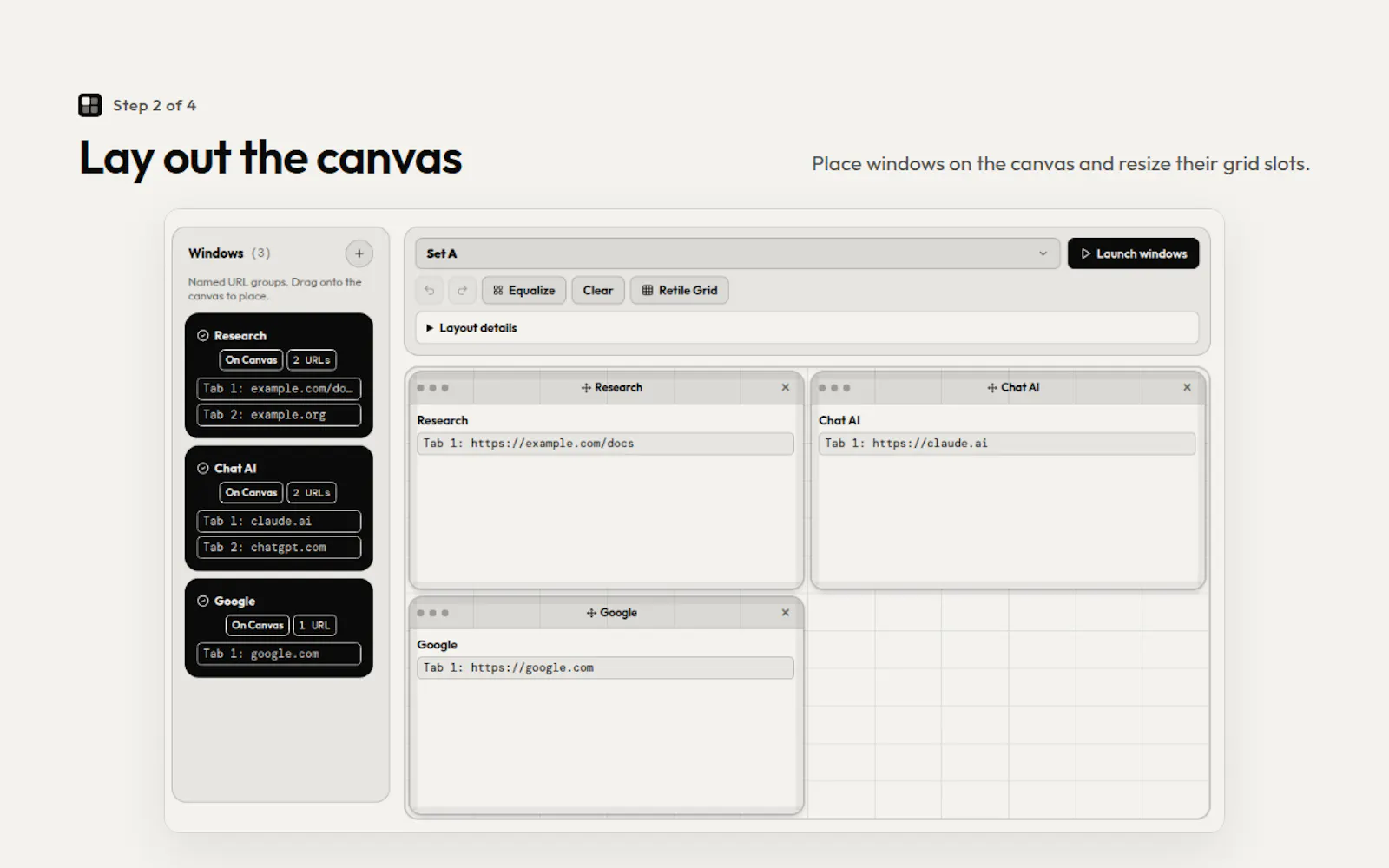Viewport: 1389px width, 868px height.
Task: Click the three dots on Chat AI window titlebar
Action: click(834, 388)
